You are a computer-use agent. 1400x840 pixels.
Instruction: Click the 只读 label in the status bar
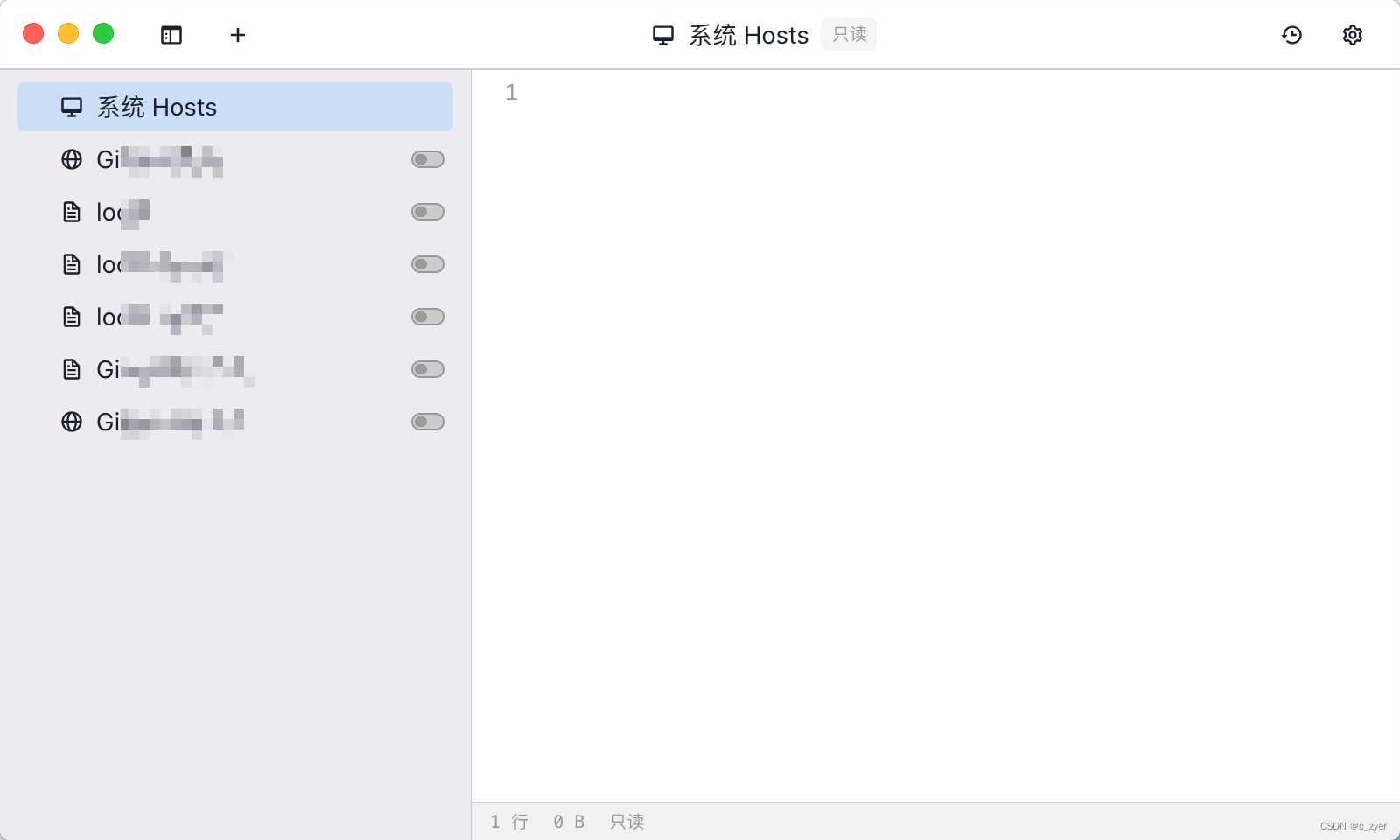pos(627,822)
